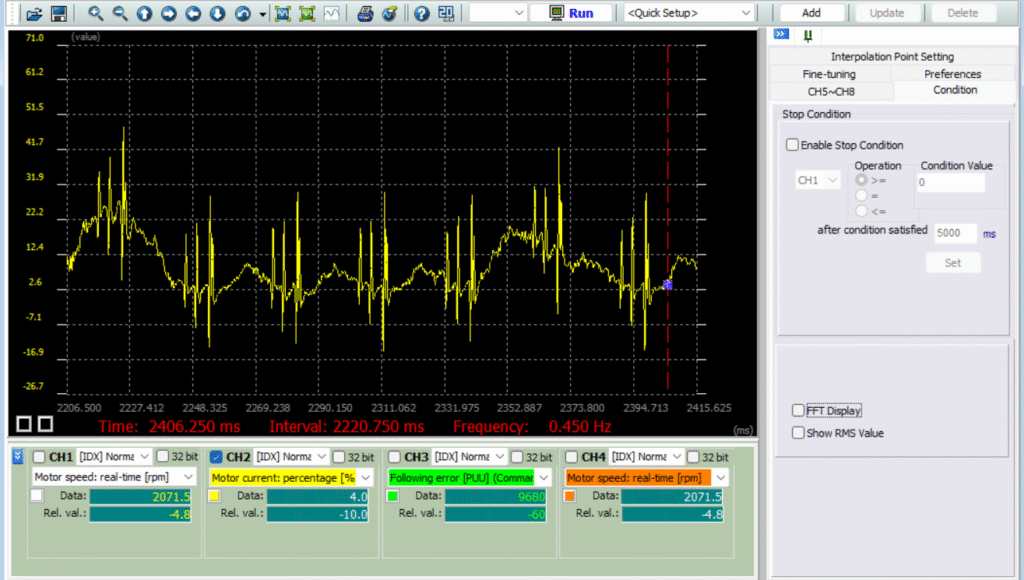Select the graph export image icon
Image resolution: width=1024 pixels, height=580 pixels.
click(285, 13)
